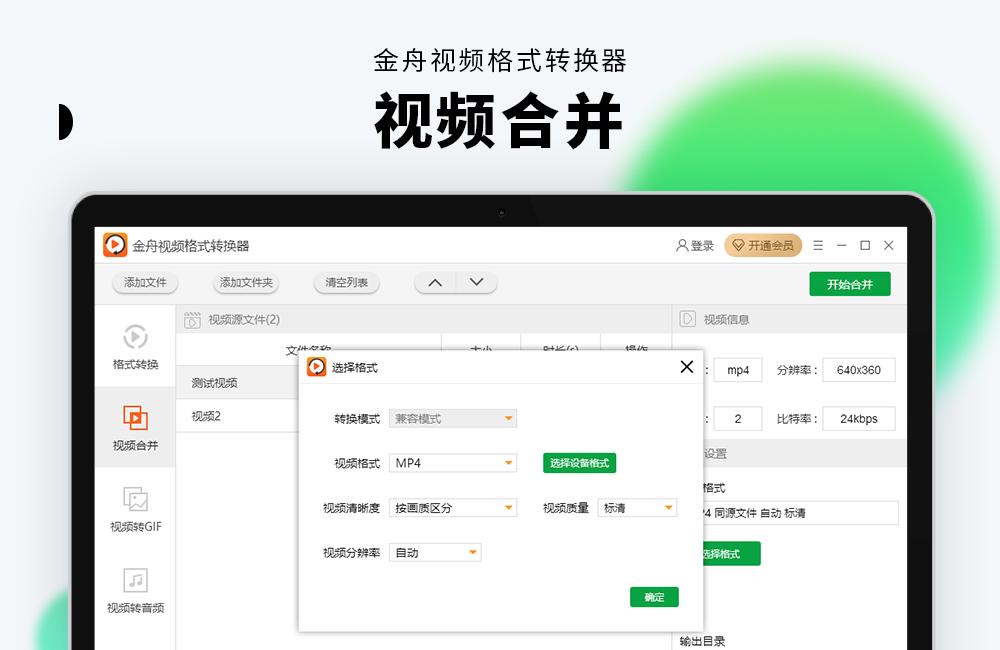1000x650 pixels.
Task: Start merging with 开始合并 button
Action: coord(850,284)
